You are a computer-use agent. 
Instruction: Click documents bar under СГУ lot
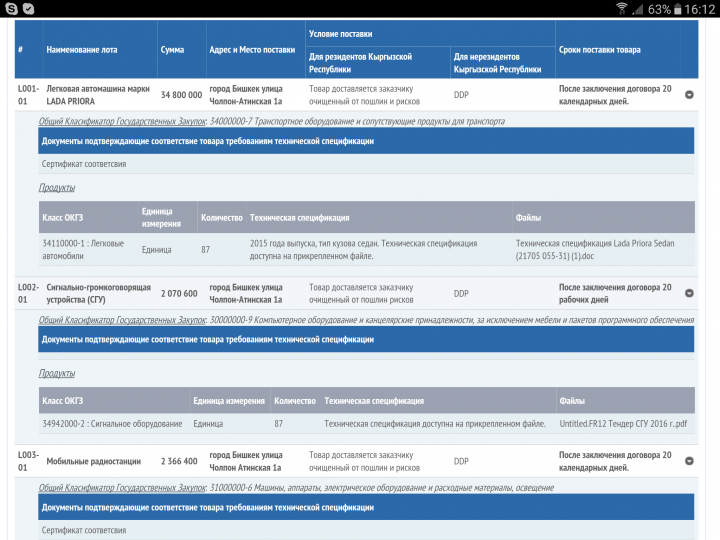(x=366, y=339)
